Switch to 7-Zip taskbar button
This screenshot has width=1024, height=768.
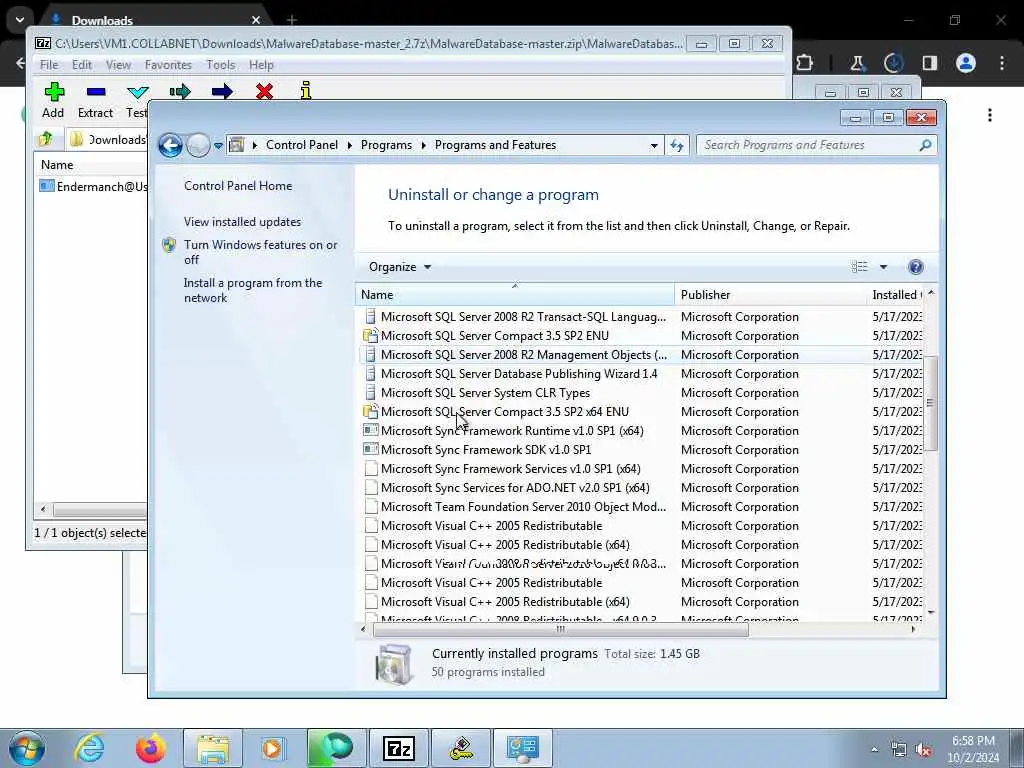point(398,748)
